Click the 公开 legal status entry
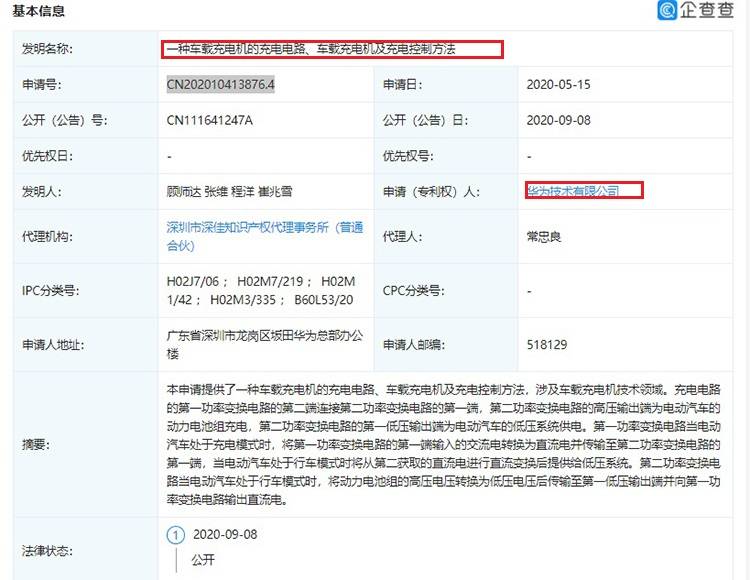 (x=203, y=559)
